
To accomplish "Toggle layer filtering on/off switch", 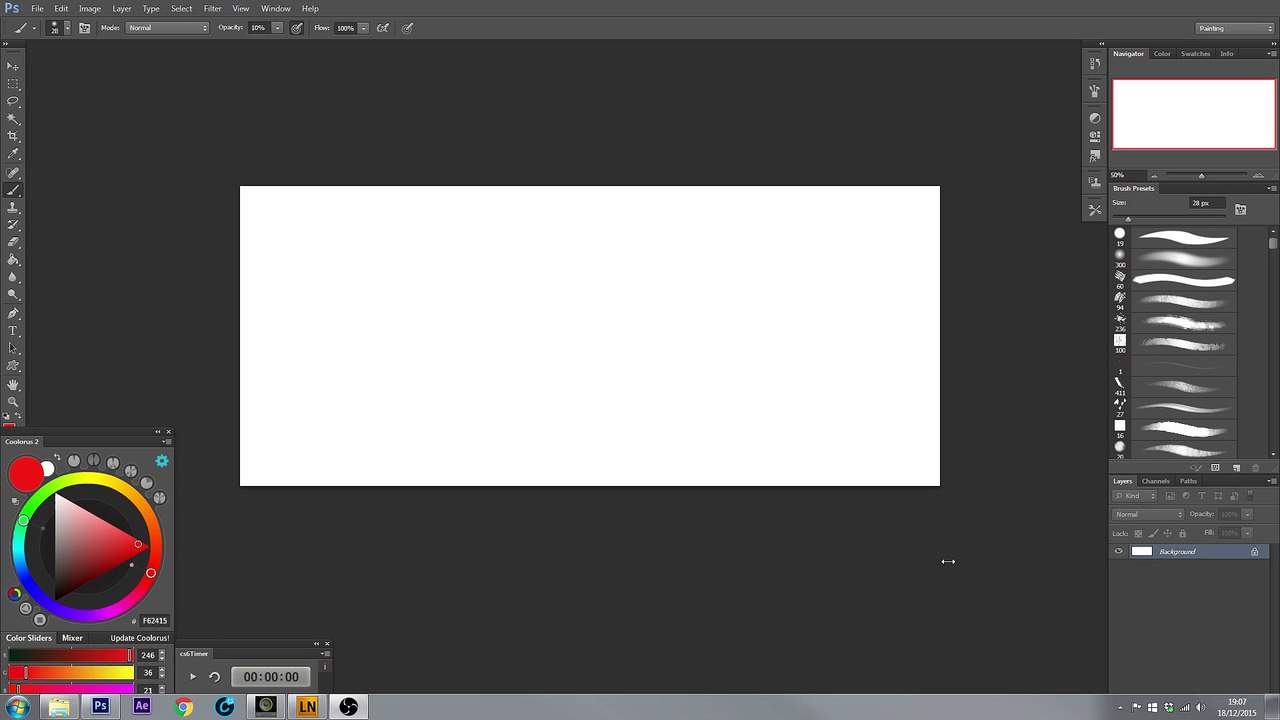I will [1250, 496].
